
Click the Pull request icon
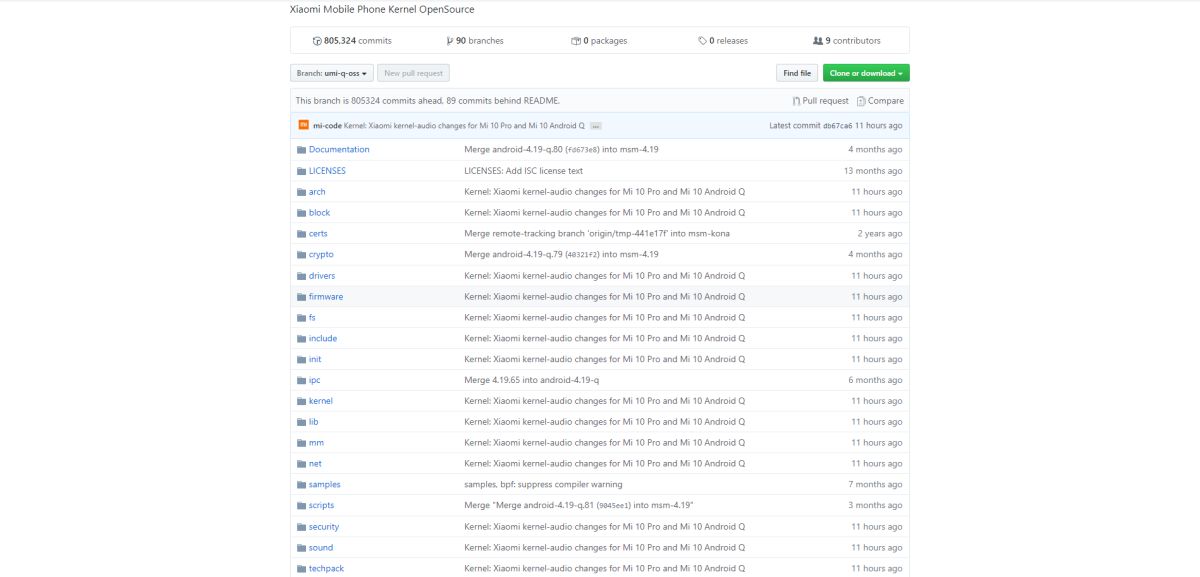point(796,101)
